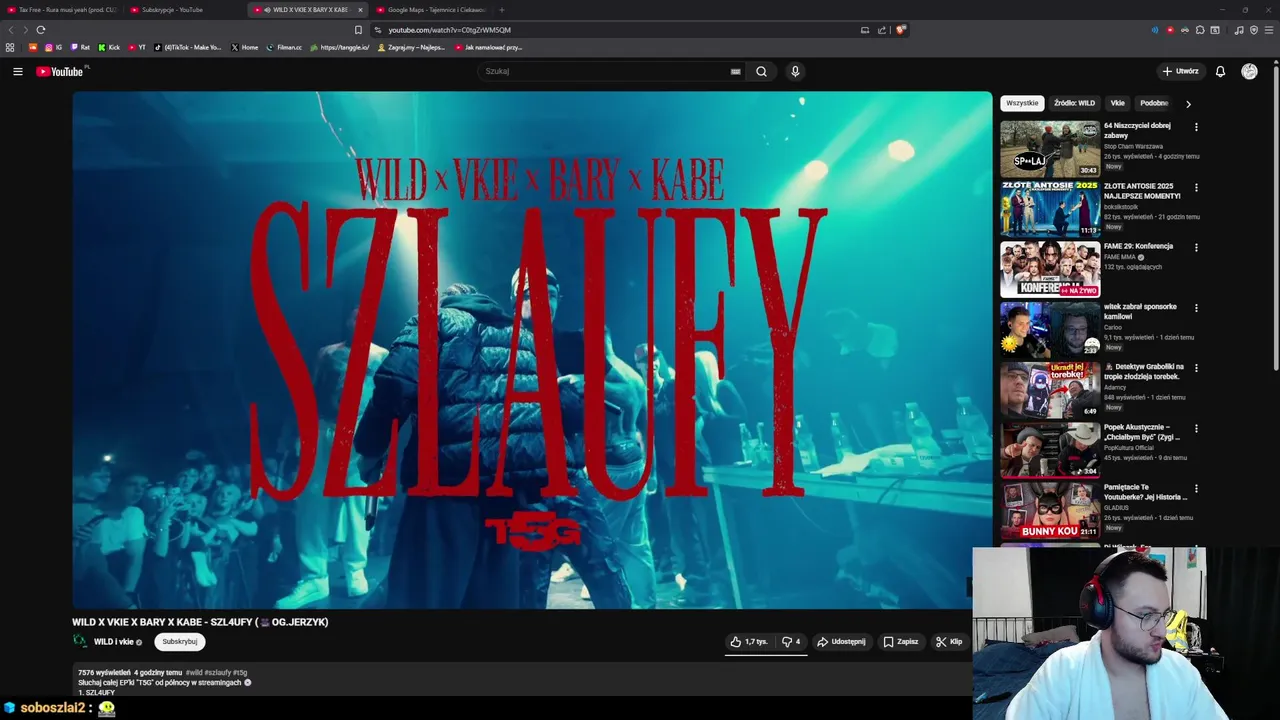Save the video with Zapisz

pyautogui.click(x=900, y=642)
